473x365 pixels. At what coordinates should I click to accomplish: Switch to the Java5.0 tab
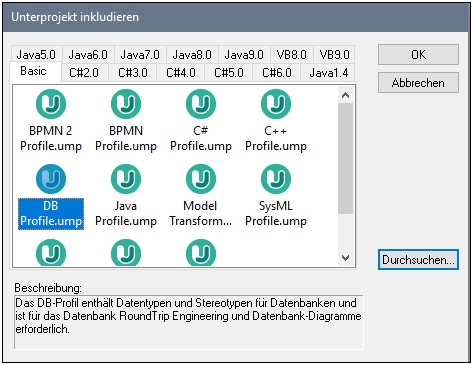click(36, 55)
